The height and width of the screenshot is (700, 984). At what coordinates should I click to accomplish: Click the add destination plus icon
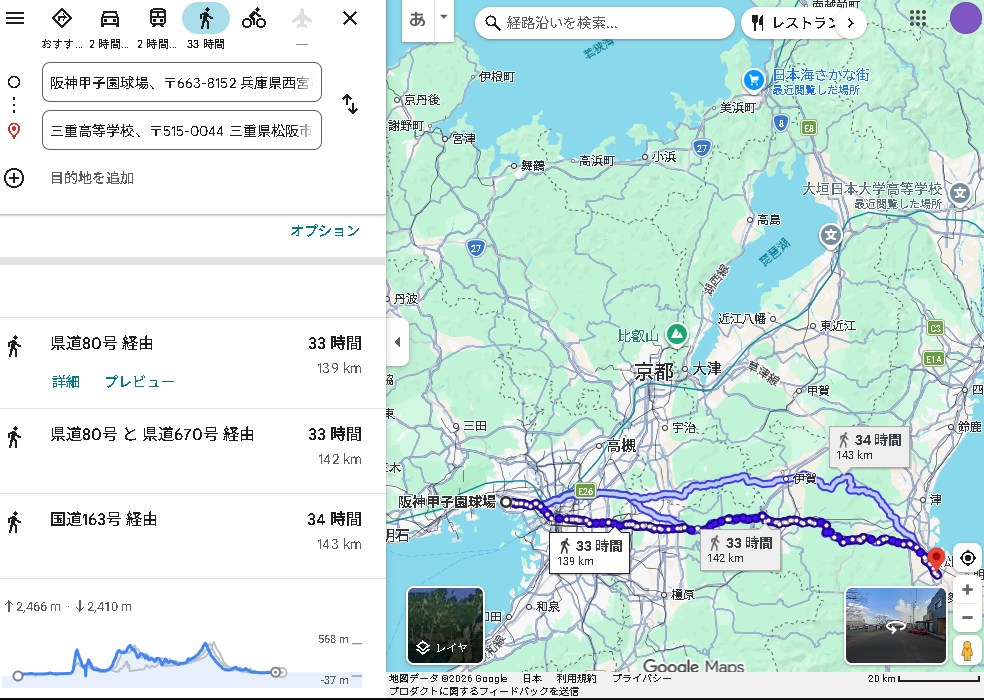pos(14,178)
